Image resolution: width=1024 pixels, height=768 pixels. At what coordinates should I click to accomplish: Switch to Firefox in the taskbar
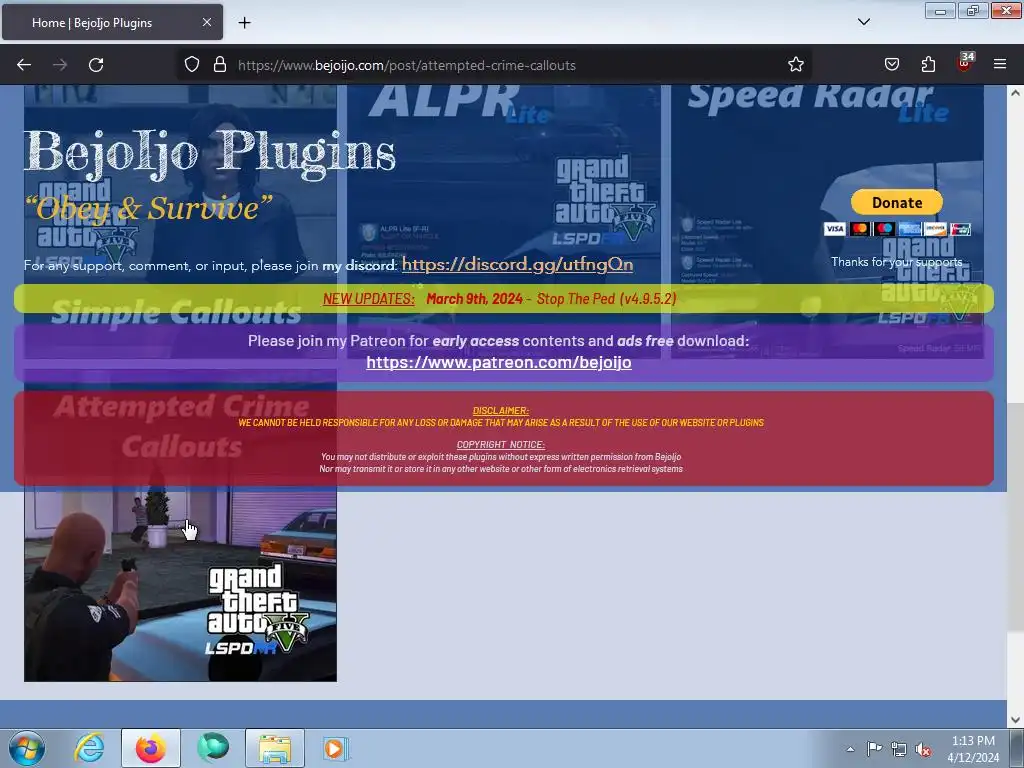151,748
